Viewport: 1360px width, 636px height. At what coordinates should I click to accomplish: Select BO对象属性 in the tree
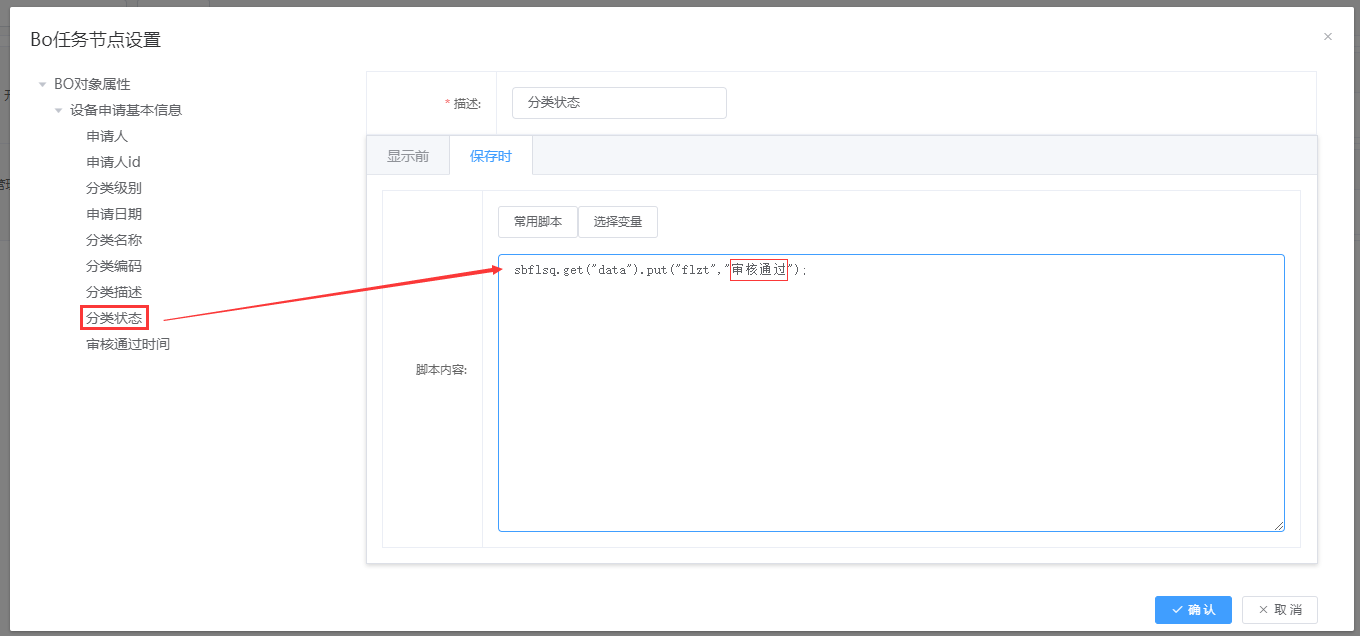92,84
